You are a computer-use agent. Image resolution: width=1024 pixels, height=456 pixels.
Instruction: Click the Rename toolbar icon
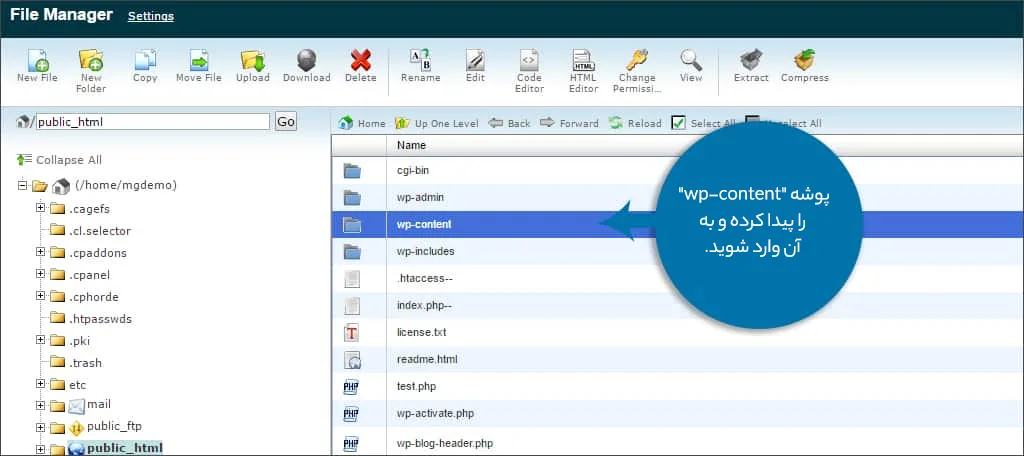pyautogui.click(x=421, y=66)
